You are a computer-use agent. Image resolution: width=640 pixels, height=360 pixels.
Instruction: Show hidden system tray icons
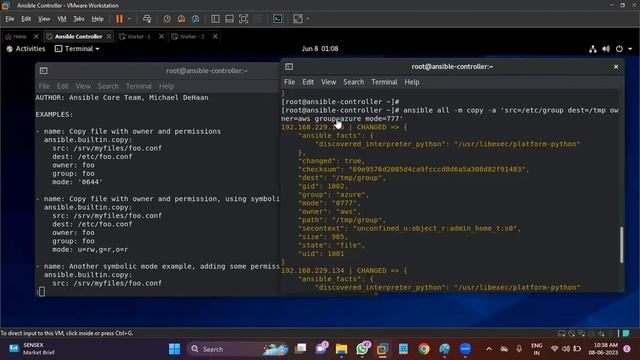pos(489,349)
